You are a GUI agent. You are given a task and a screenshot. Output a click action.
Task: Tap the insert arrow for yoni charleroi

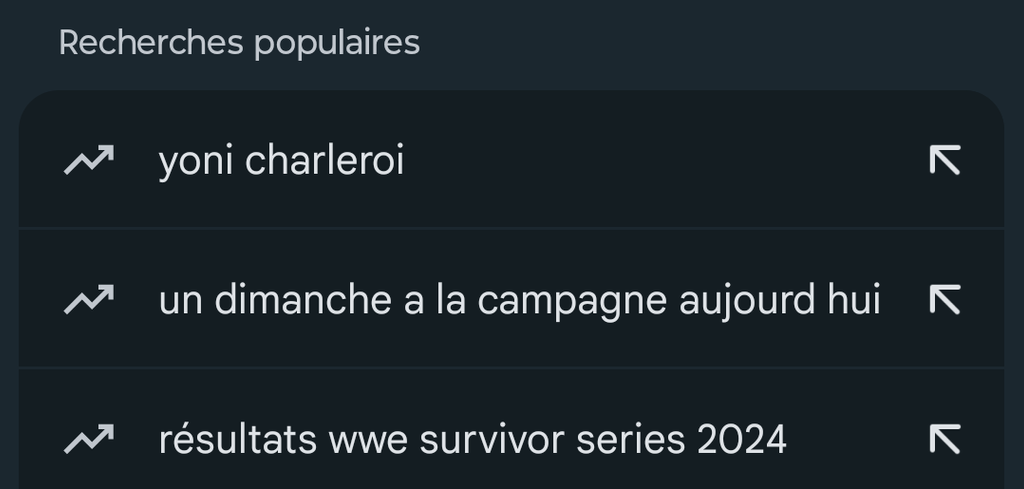point(944,160)
